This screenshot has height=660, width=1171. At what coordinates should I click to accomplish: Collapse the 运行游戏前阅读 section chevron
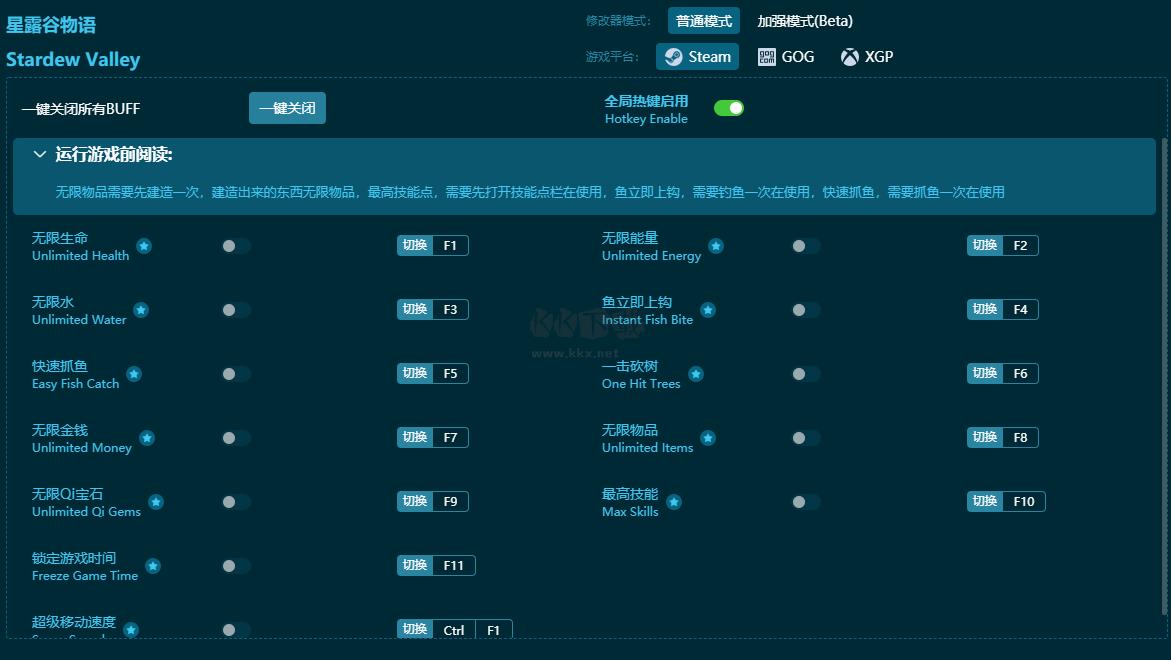(40, 155)
